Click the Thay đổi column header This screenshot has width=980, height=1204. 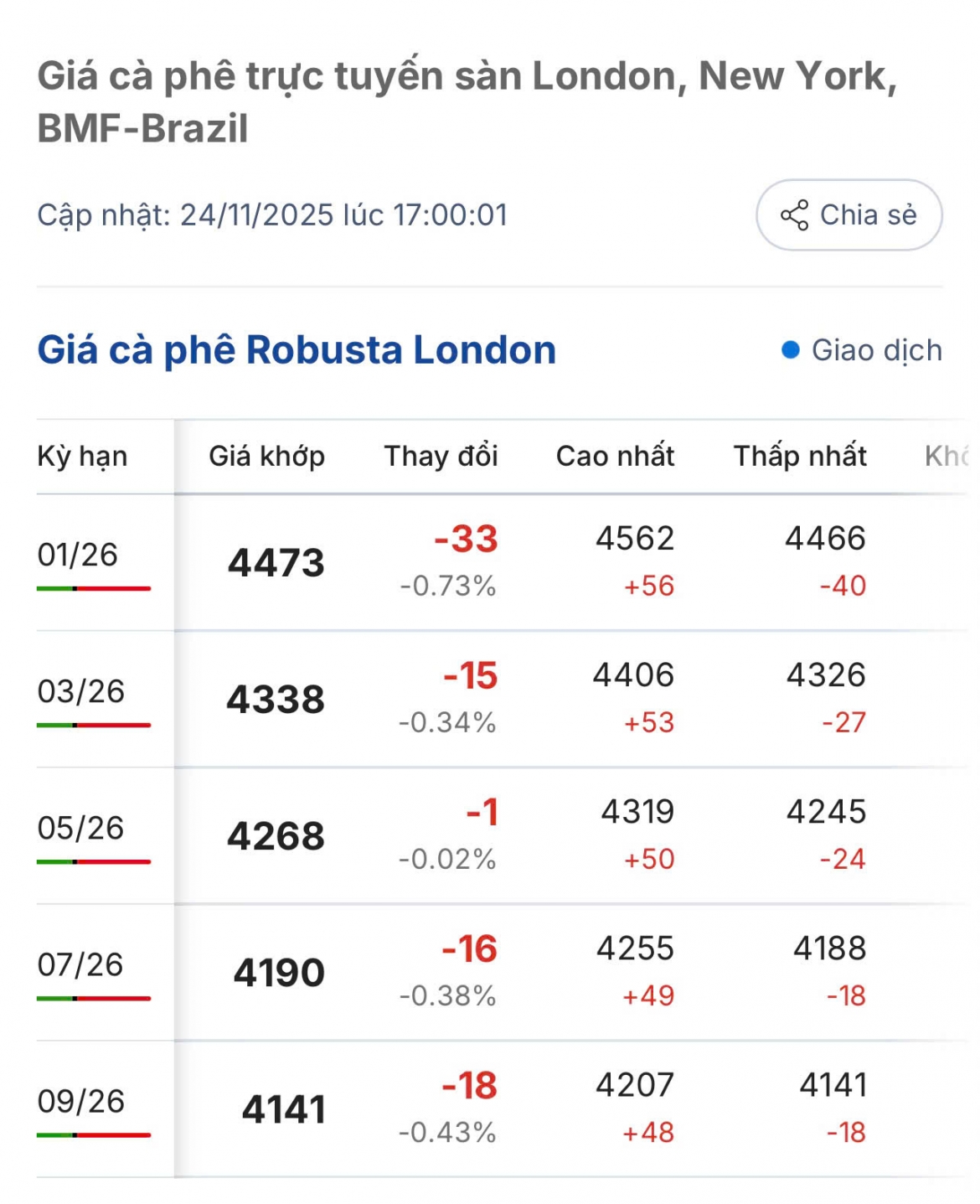pyautogui.click(x=441, y=457)
